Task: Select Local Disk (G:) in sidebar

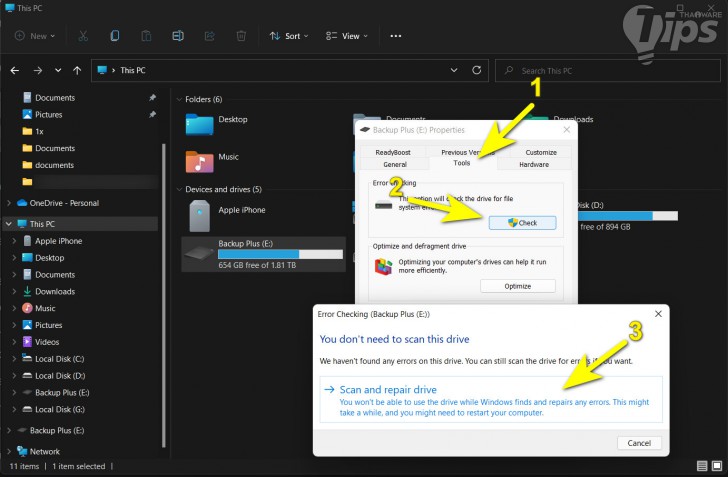Action: [59, 409]
